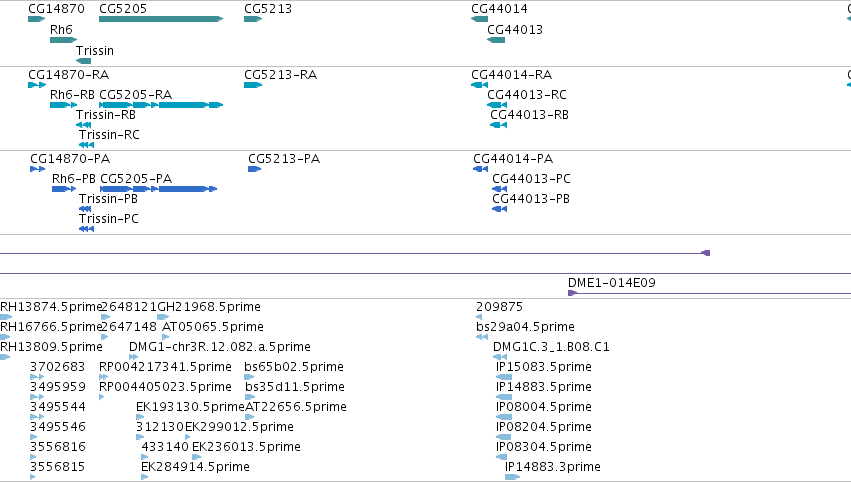851x482 pixels.
Task: Click the EK284914.5prime EST arrow
Action: click(144, 477)
